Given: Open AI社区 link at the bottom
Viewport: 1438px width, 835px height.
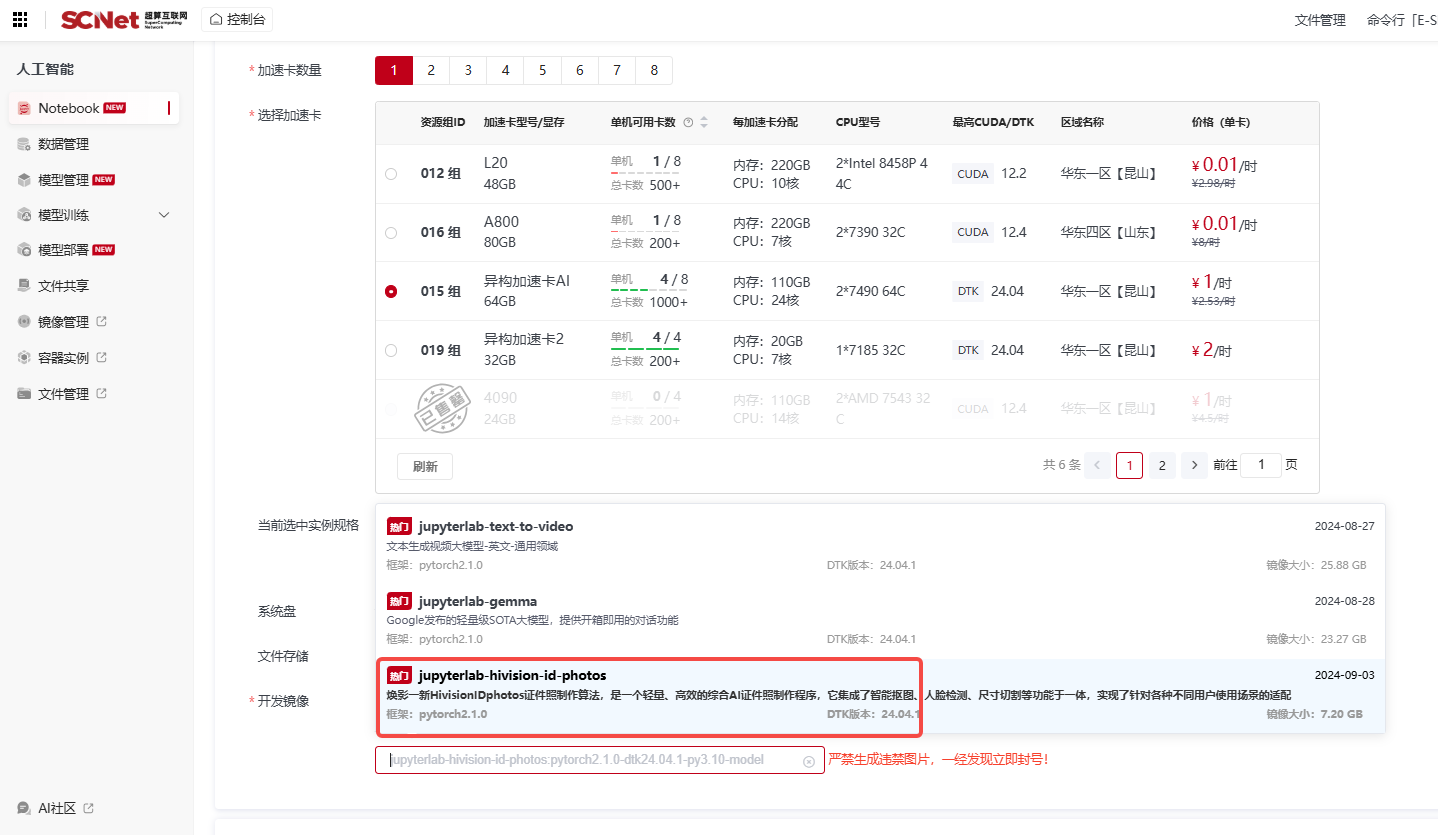Looking at the screenshot, I should coord(56,808).
